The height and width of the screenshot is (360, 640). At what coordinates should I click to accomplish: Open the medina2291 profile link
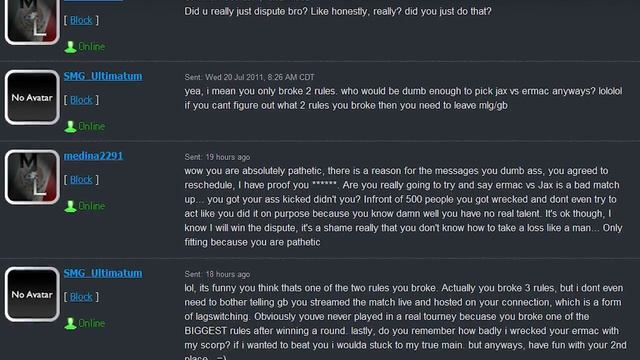[x=93, y=156]
